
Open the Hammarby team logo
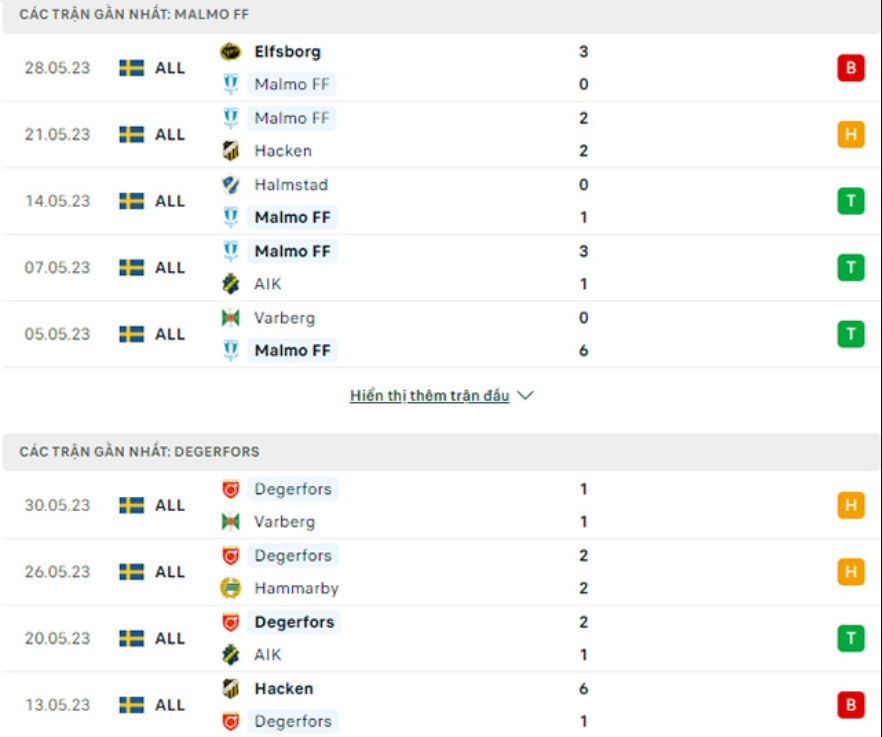tap(231, 588)
